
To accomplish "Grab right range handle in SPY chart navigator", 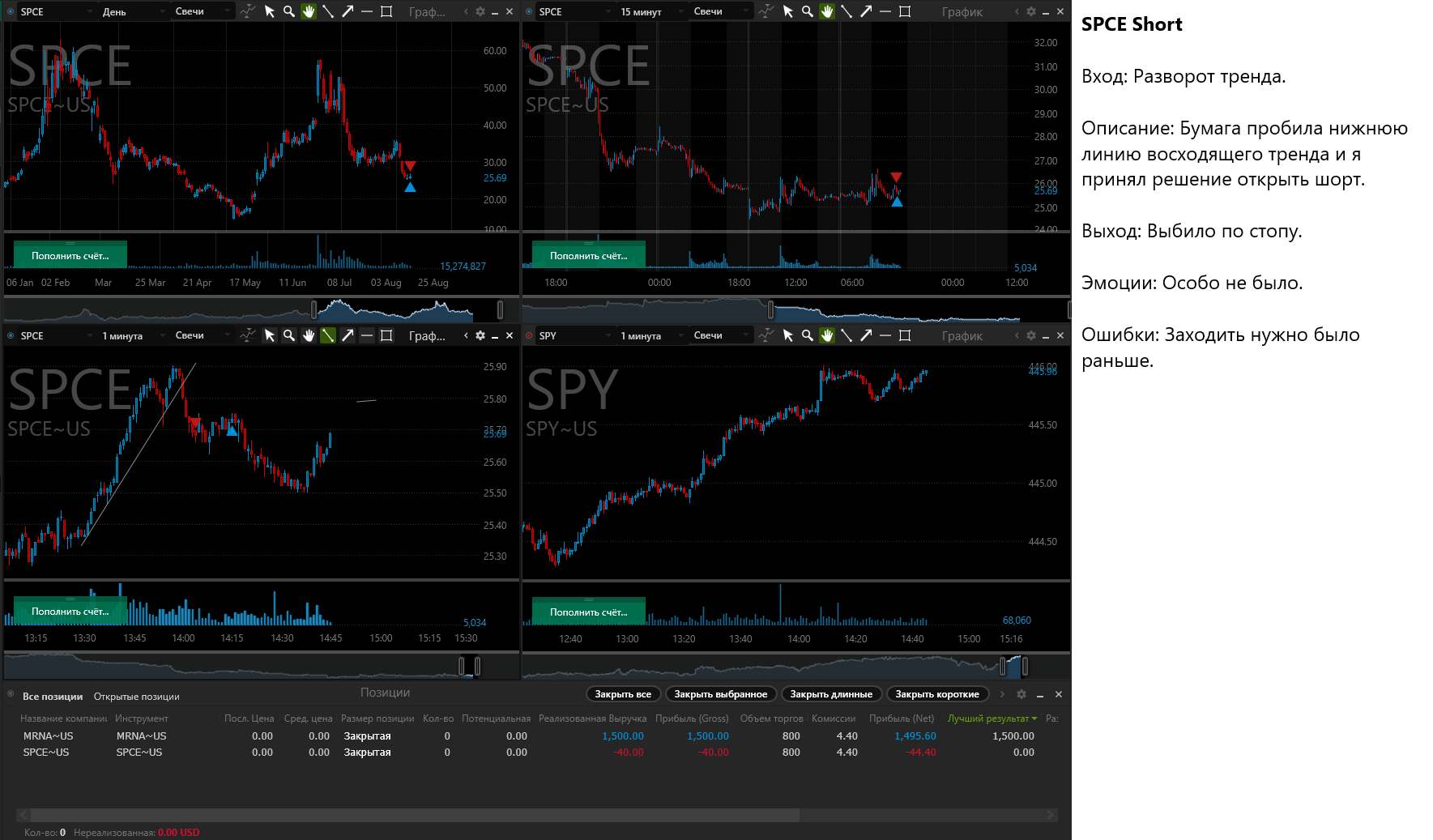I will tap(1025, 666).
